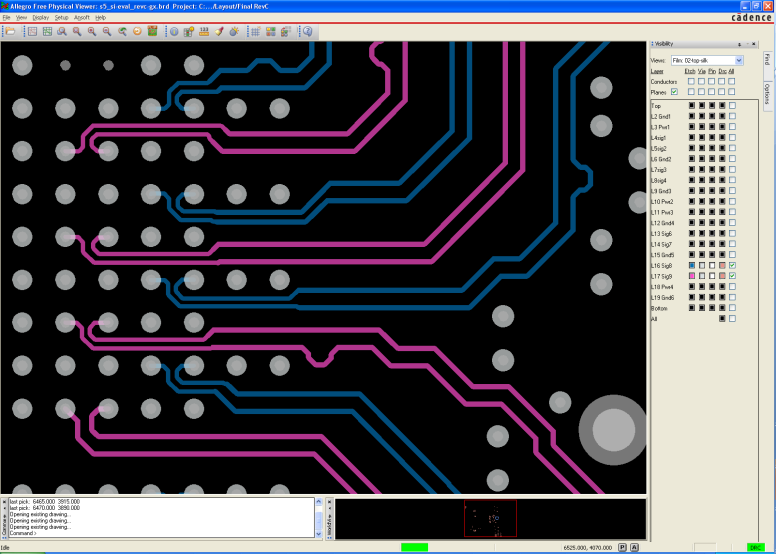Open the Views film dropdown

point(738,61)
